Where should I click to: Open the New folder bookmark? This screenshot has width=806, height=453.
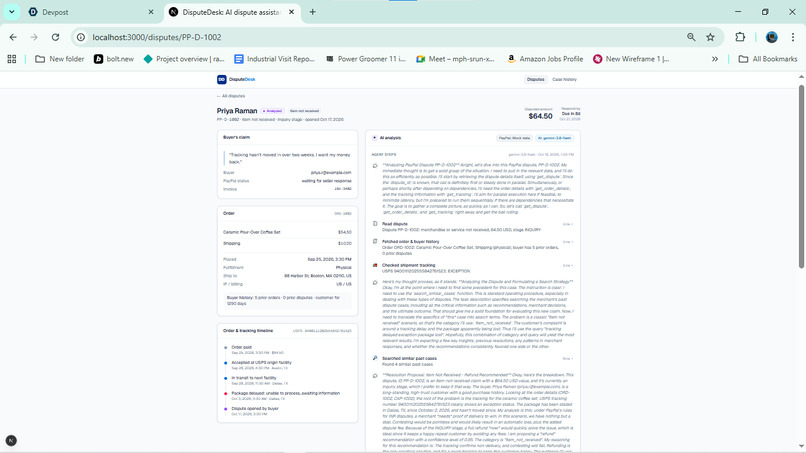60,59
